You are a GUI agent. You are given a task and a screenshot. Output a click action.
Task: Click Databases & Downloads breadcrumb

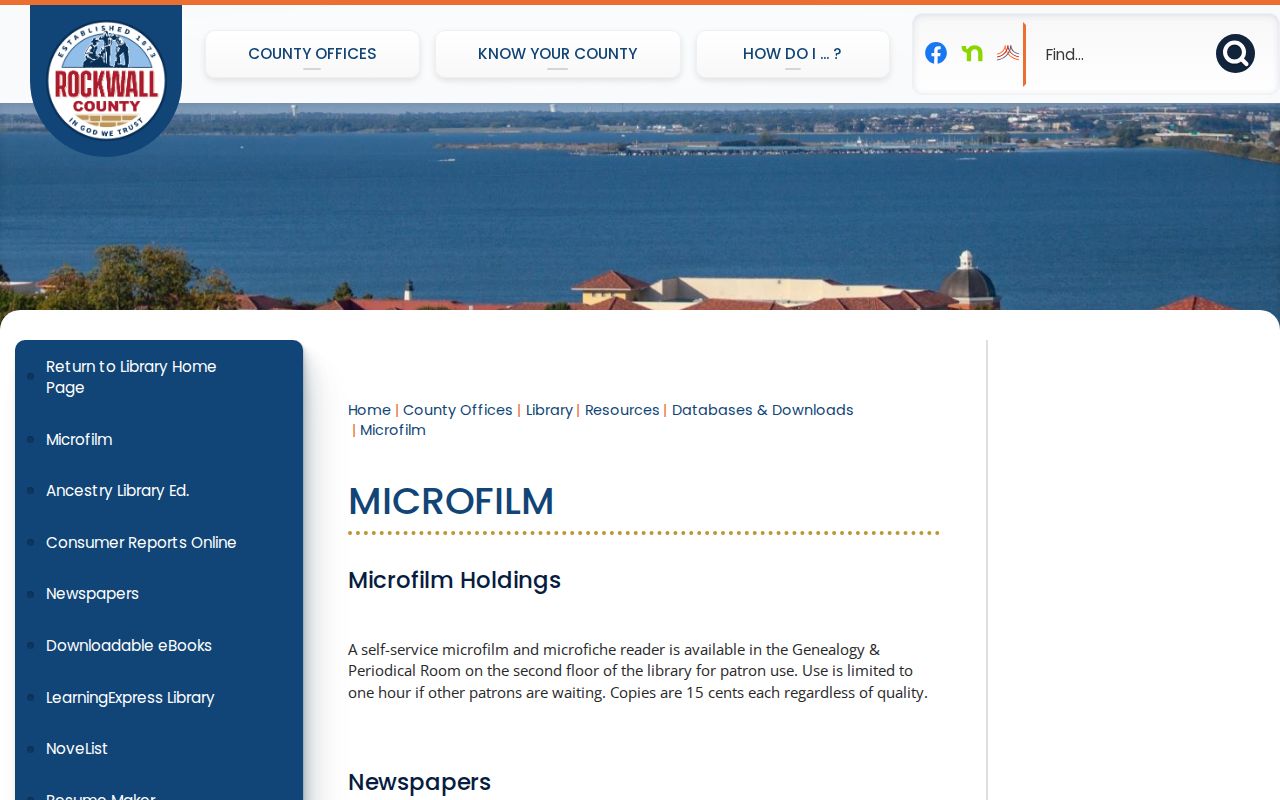coord(763,410)
